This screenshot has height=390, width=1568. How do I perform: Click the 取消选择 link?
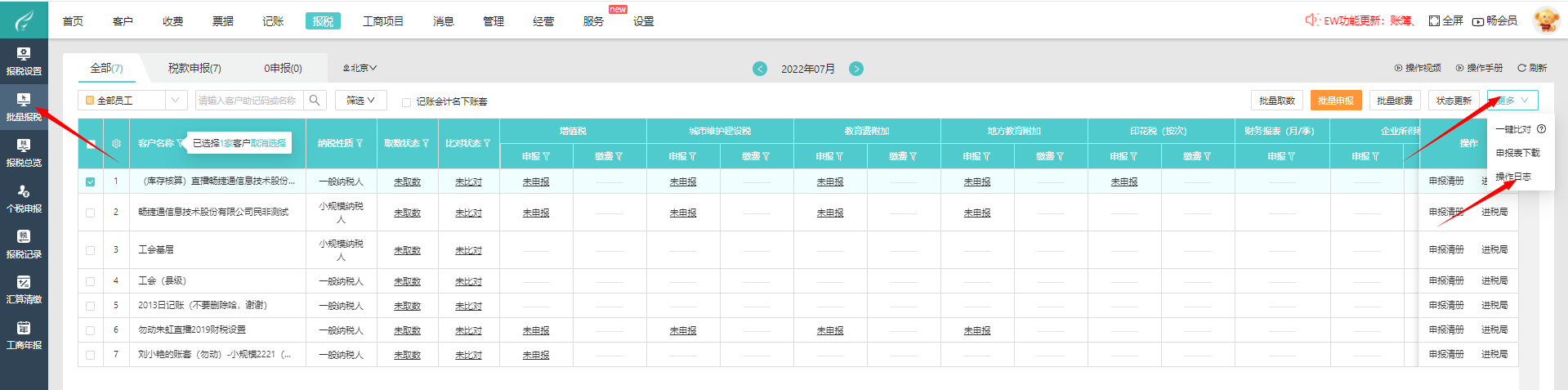(x=268, y=143)
